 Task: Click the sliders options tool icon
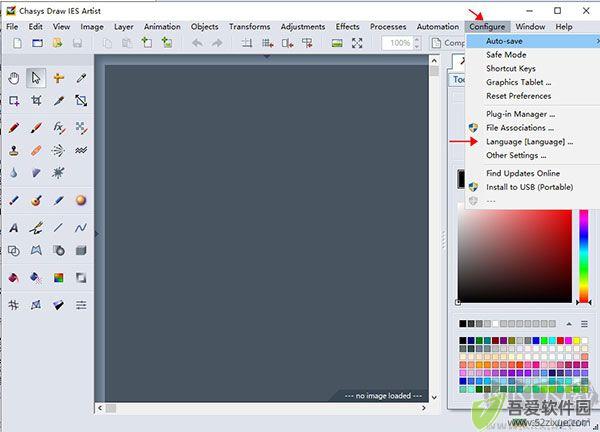click(81, 305)
